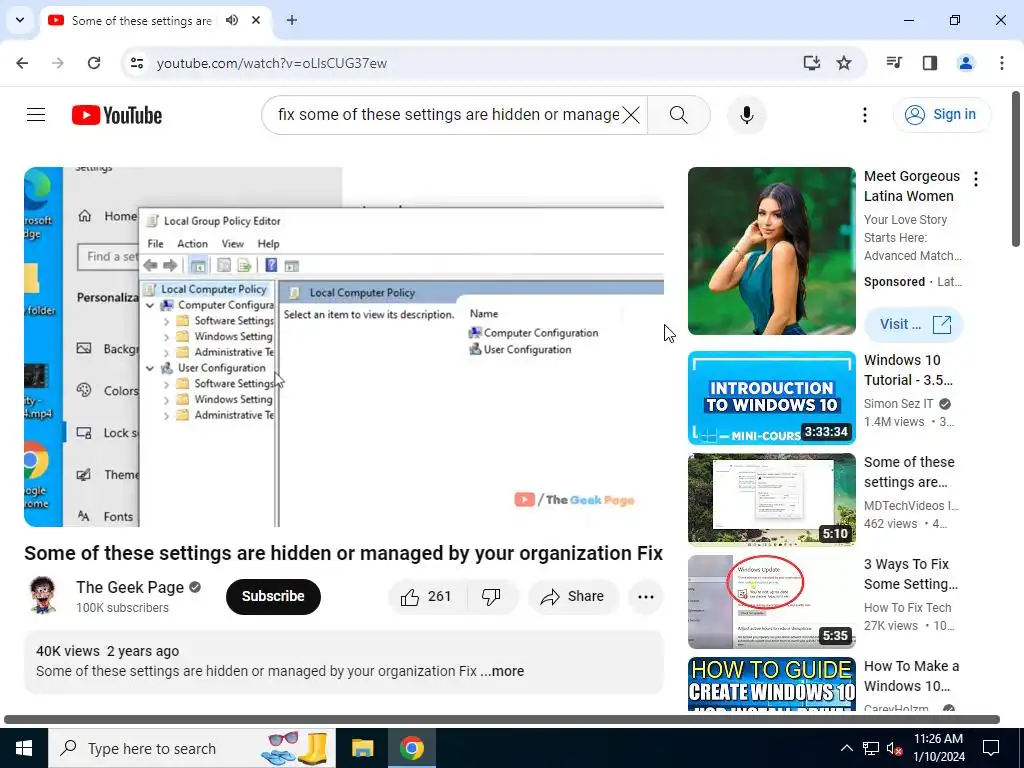Image resolution: width=1024 pixels, height=768 pixels.
Task: Click the video title heading text
Action: coord(344,553)
